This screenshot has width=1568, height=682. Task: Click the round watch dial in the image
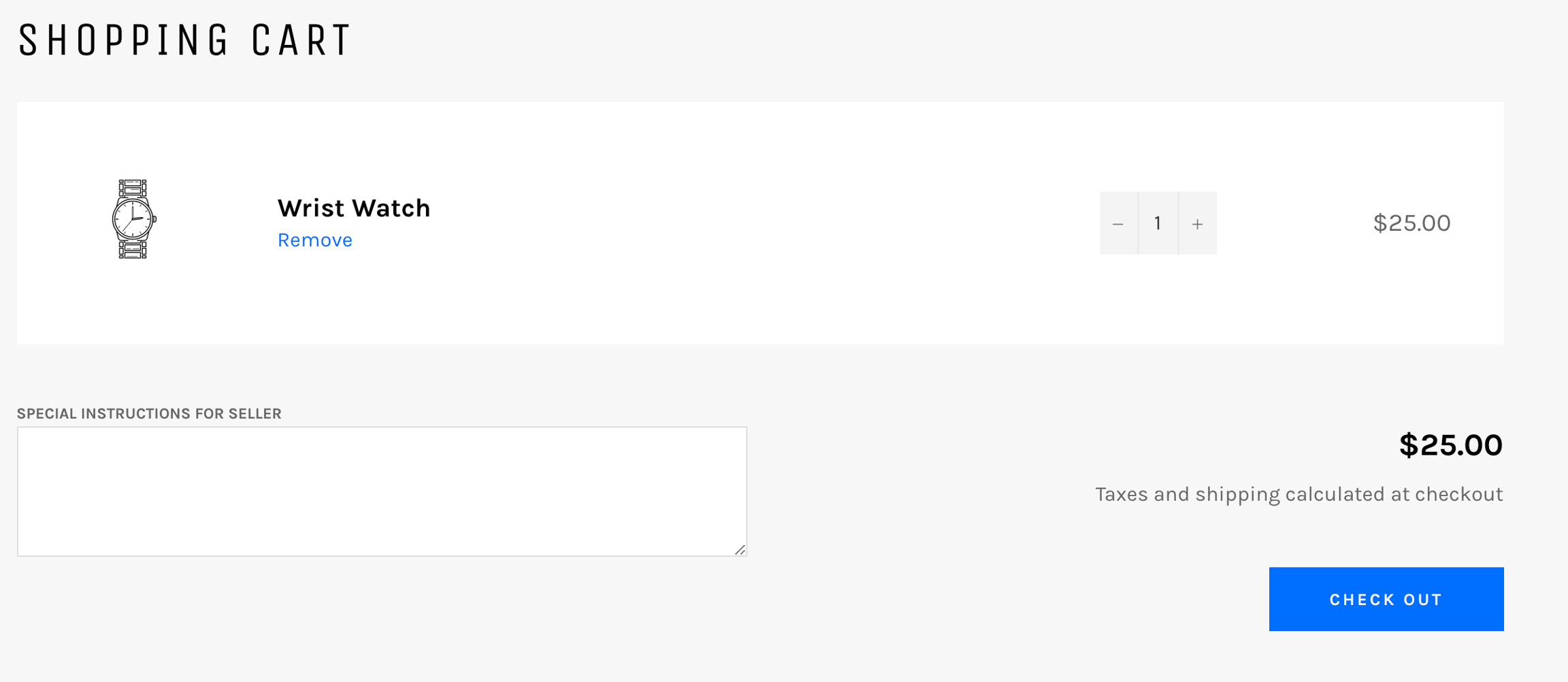coord(132,218)
